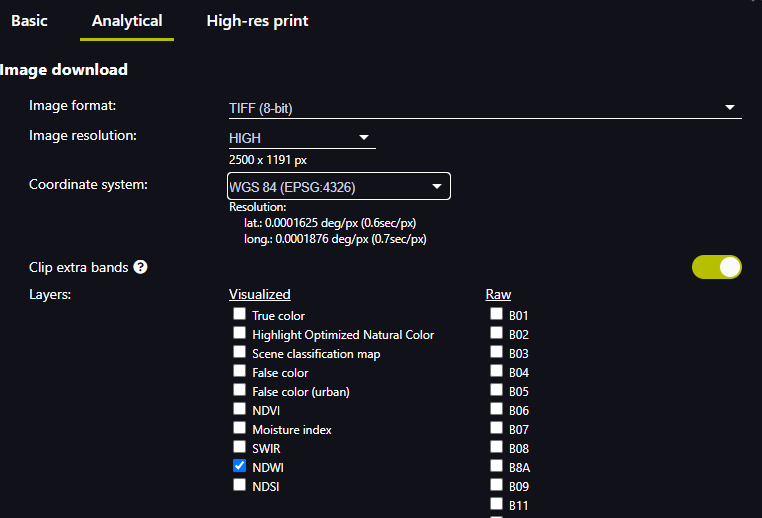
Task: Tick the NDSI layer checkbox
Action: (x=239, y=485)
